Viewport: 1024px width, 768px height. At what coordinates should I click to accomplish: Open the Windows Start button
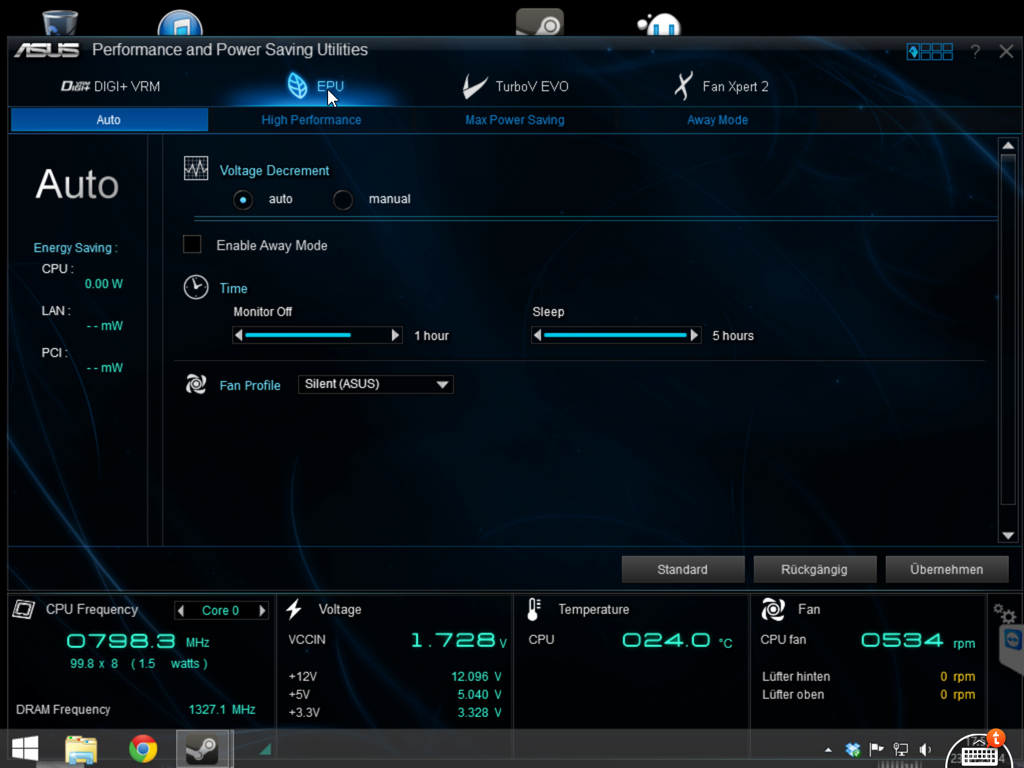[x=25, y=748]
